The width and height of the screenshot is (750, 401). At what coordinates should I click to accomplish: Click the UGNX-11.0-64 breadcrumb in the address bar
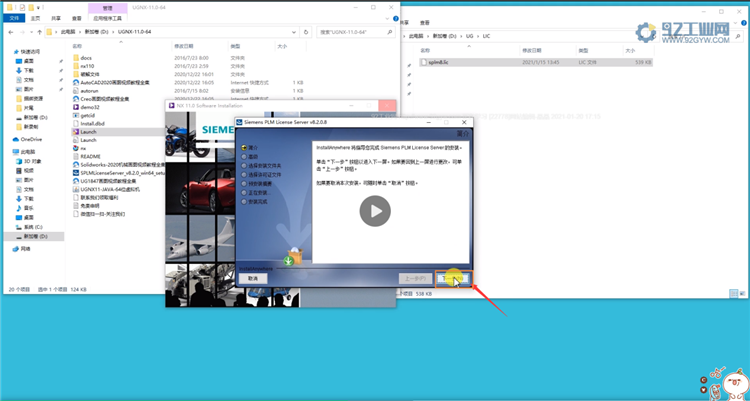pyautogui.click(x=134, y=32)
